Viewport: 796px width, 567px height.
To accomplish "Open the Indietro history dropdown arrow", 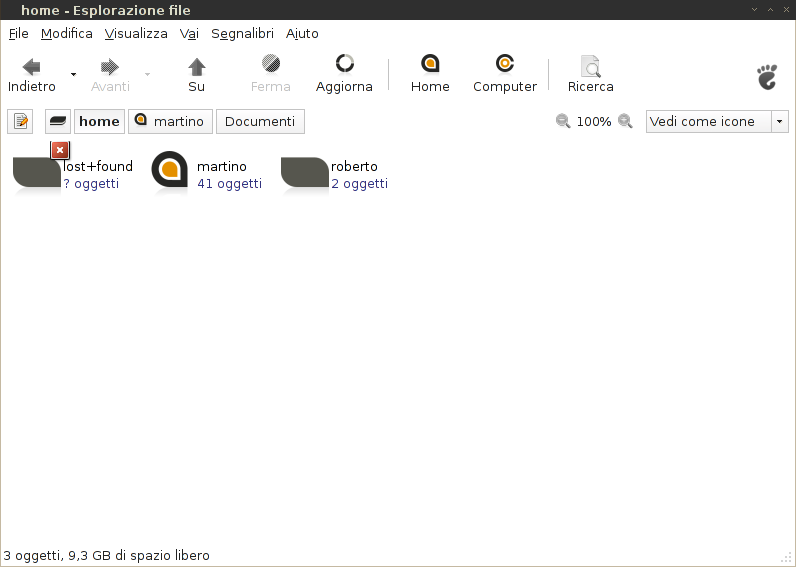I will tap(73, 75).
